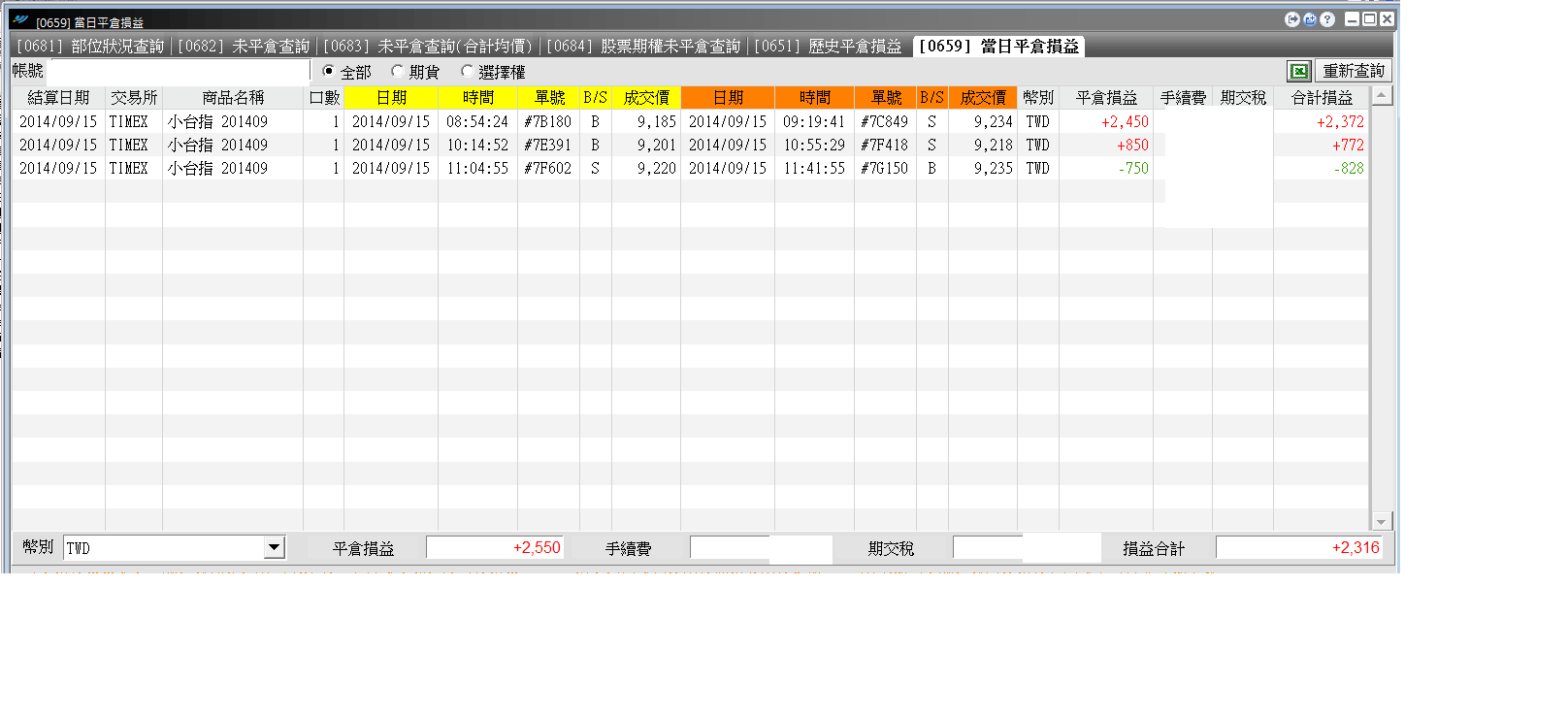Select the 期貨 radio button
This screenshot has height=716, width=1568.
pos(397,71)
